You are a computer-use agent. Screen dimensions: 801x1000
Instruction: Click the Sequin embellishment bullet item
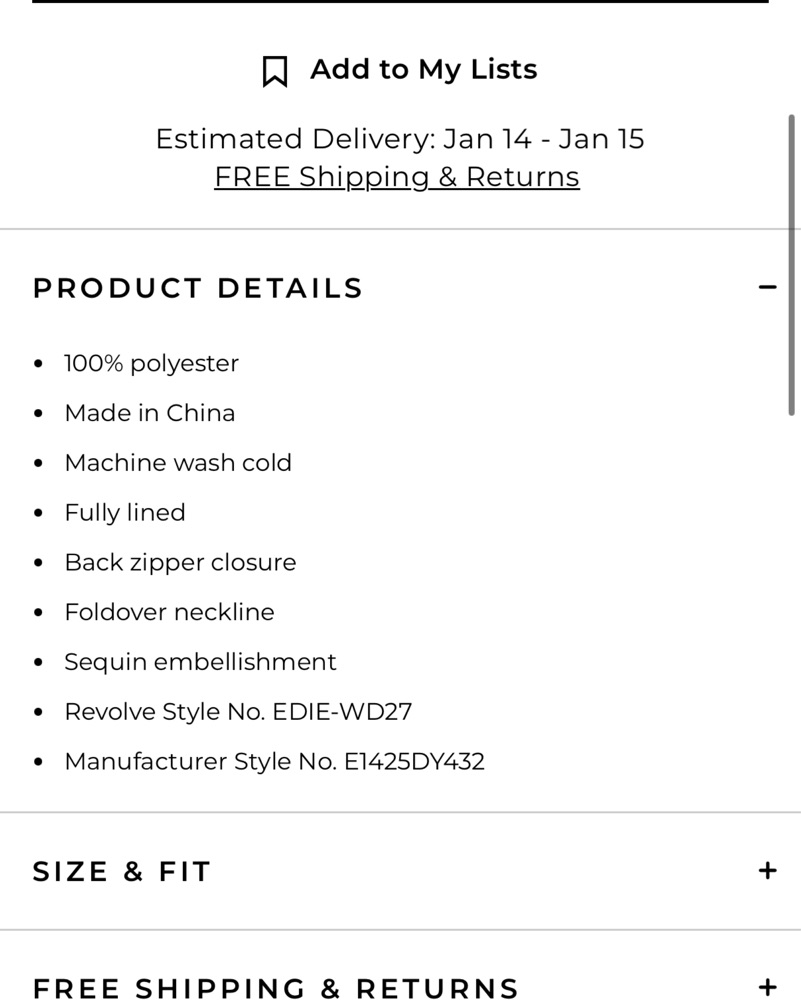pyautogui.click(x=200, y=662)
